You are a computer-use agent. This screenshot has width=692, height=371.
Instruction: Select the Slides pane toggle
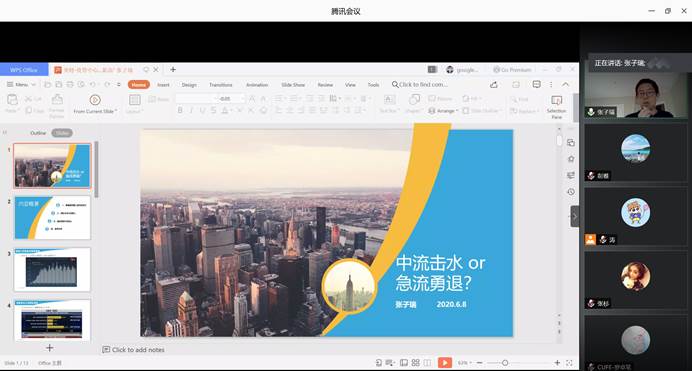62,133
